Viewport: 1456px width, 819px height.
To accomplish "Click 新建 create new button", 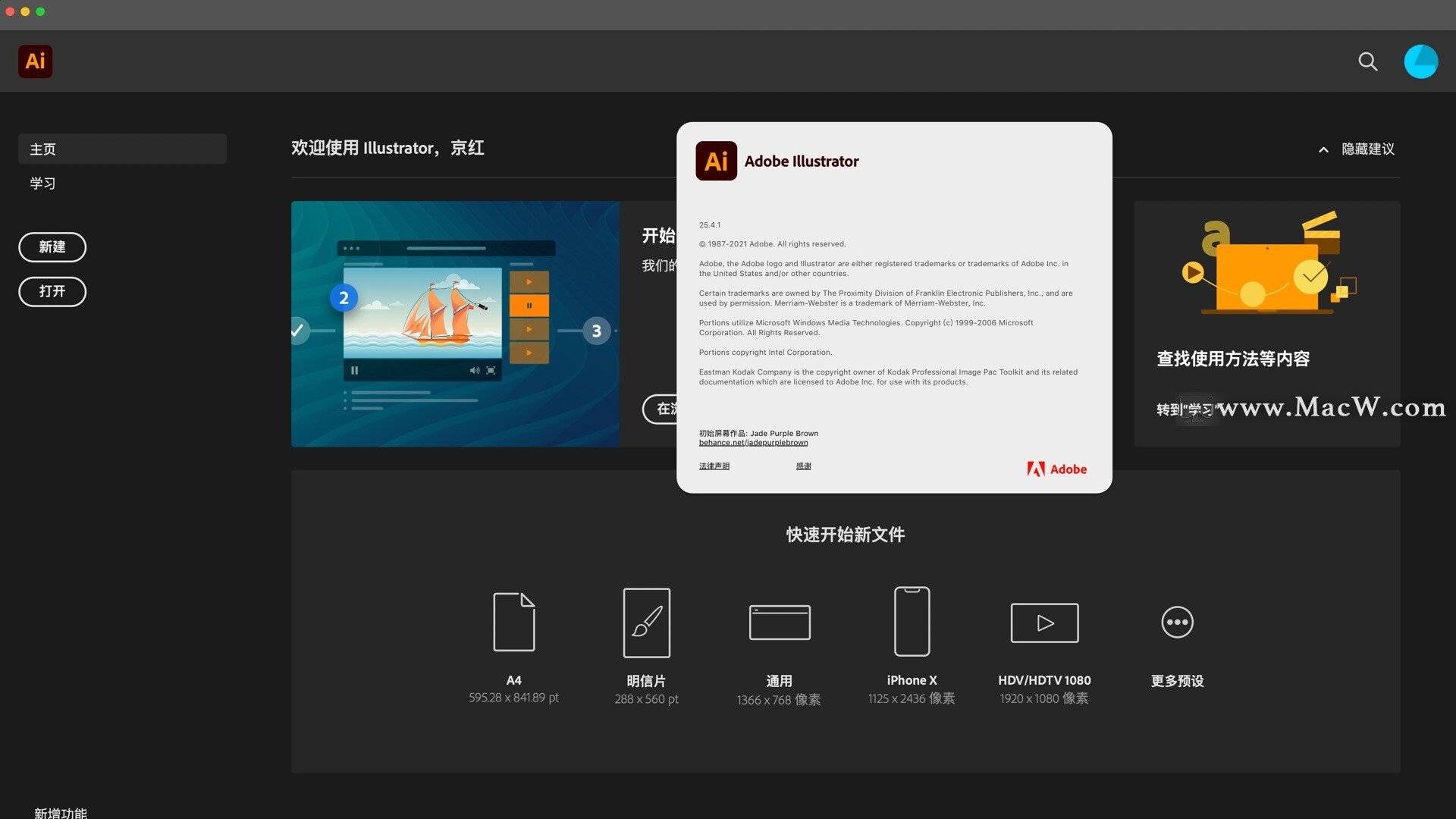I will (52, 247).
